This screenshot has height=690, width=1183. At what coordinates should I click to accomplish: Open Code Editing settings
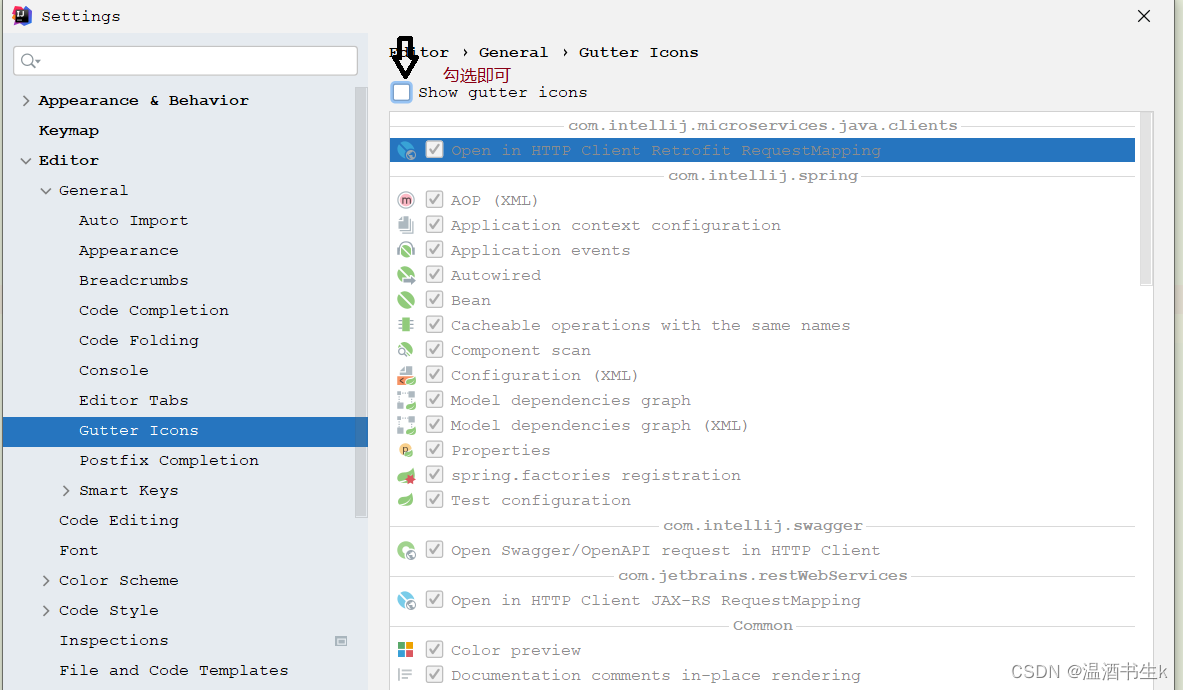119,520
